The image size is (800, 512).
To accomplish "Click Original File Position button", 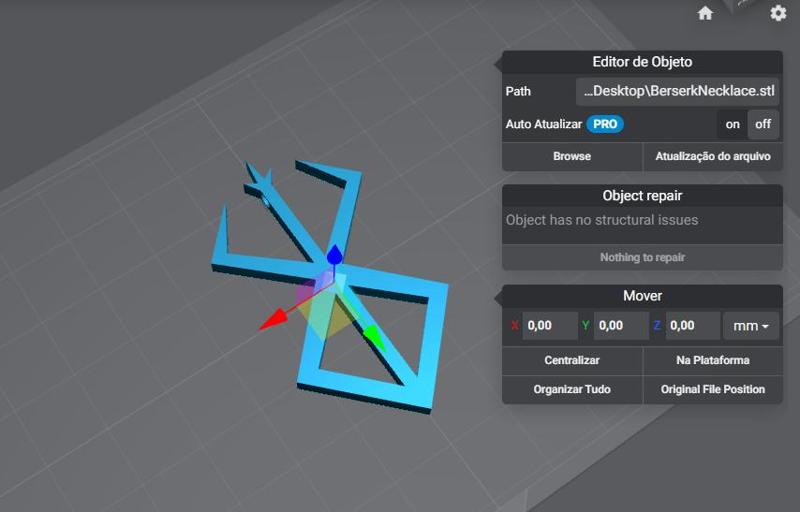I will pyautogui.click(x=713, y=390).
